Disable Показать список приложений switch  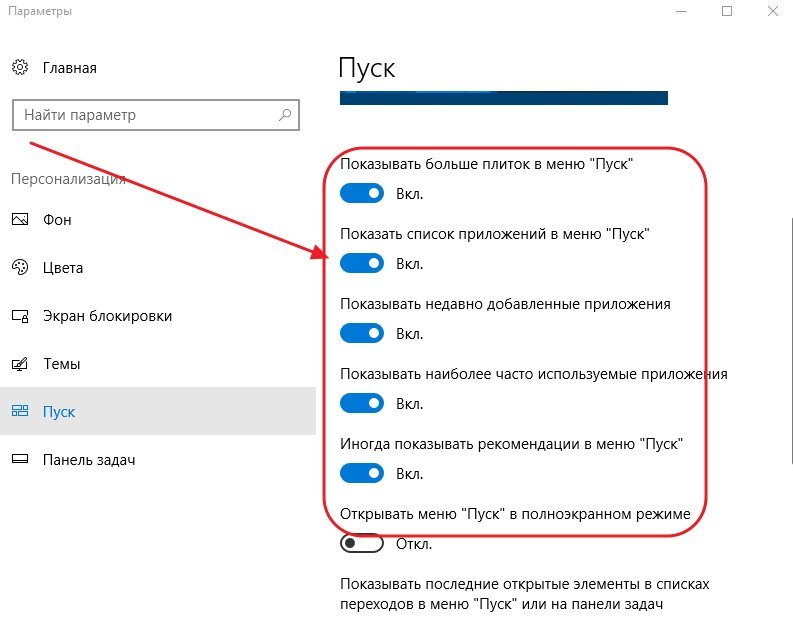(362, 263)
